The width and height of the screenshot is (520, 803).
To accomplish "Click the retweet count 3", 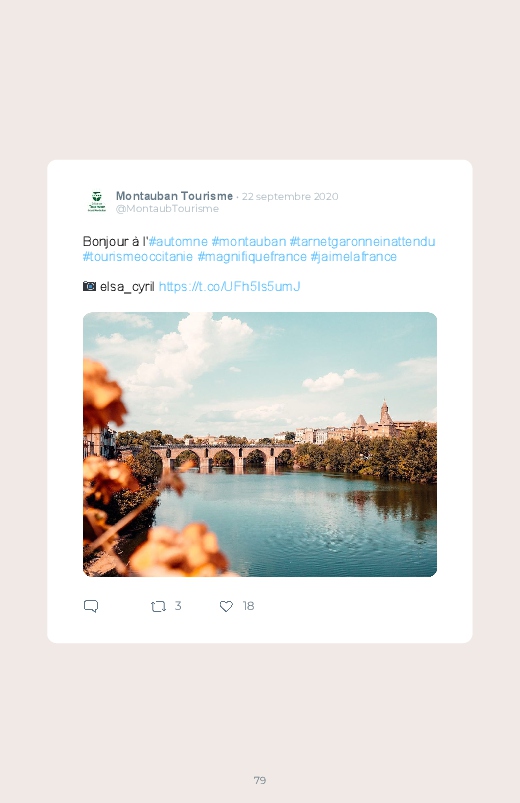I will [178, 606].
